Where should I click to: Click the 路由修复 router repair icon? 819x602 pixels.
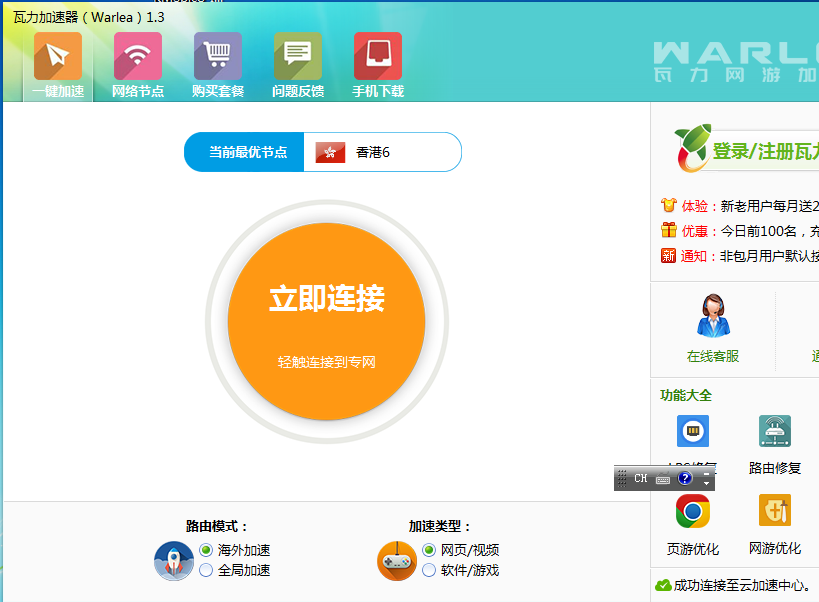pyautogui.click(x=775, y=431)
